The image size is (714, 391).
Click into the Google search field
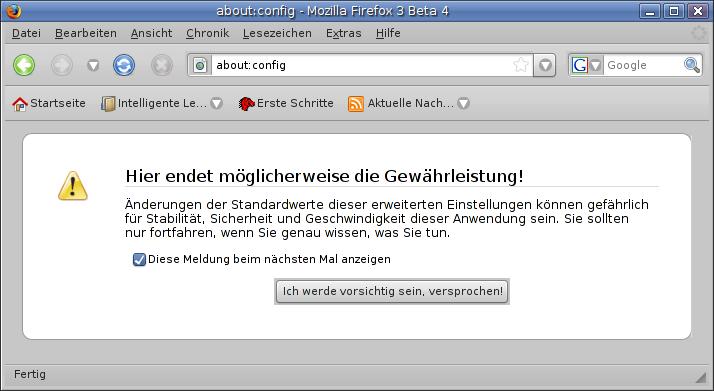click(x=643, y=65)
